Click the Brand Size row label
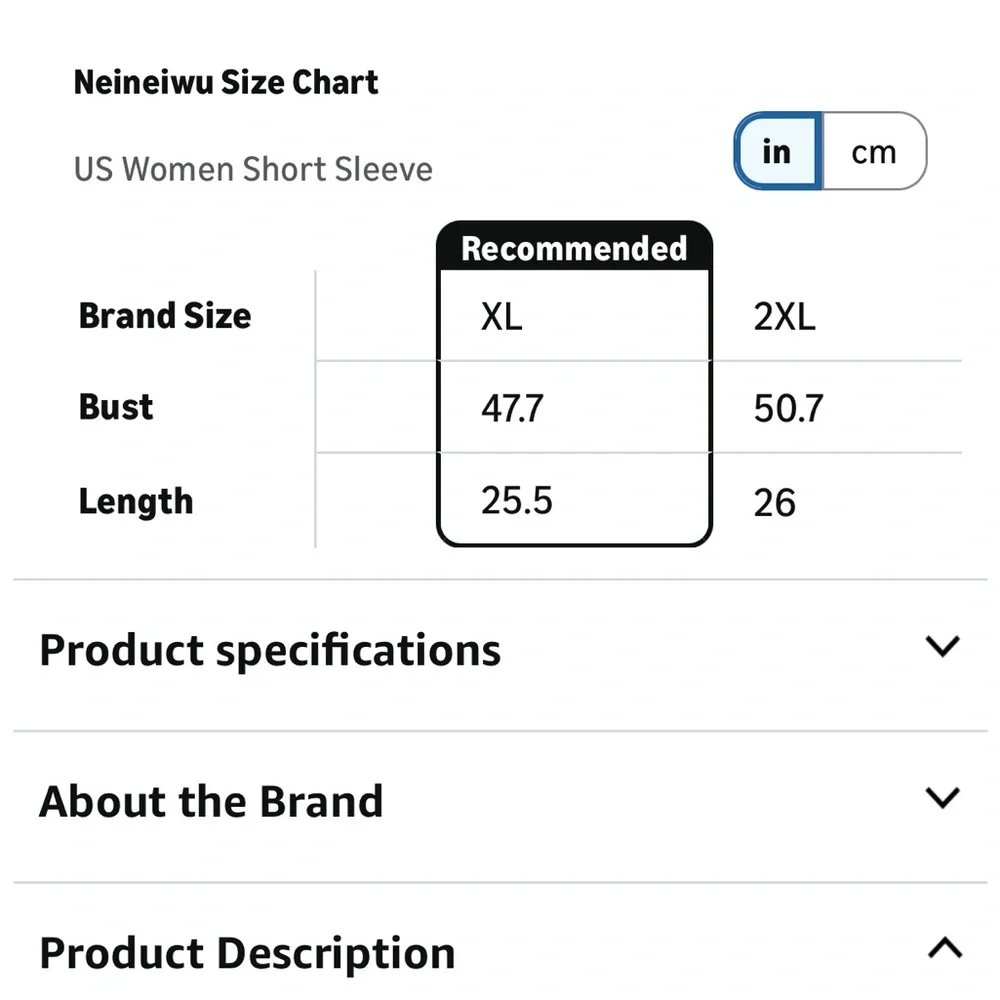1000x1000 pixels. click(x=165, y=316)
